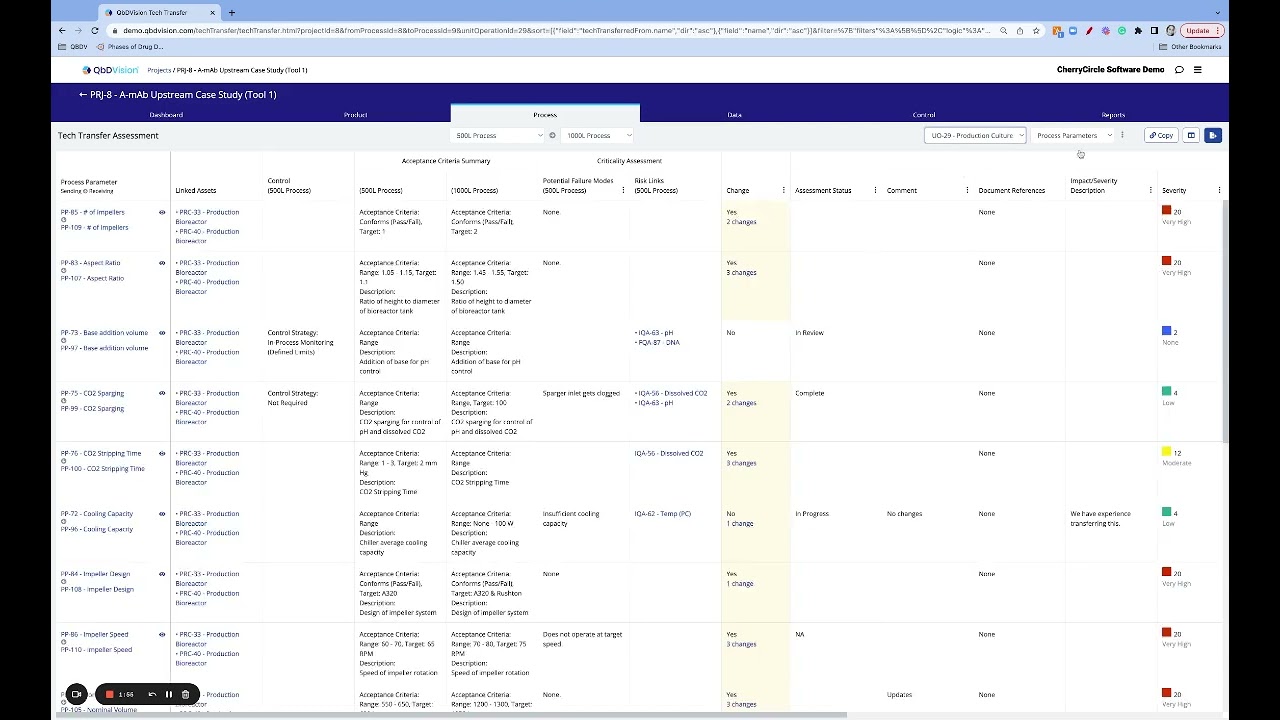Screen dimensions: 1280x720
Task: Open the QBDV bookmark folder
Action: pyautogui.click(x=73, y=47)
